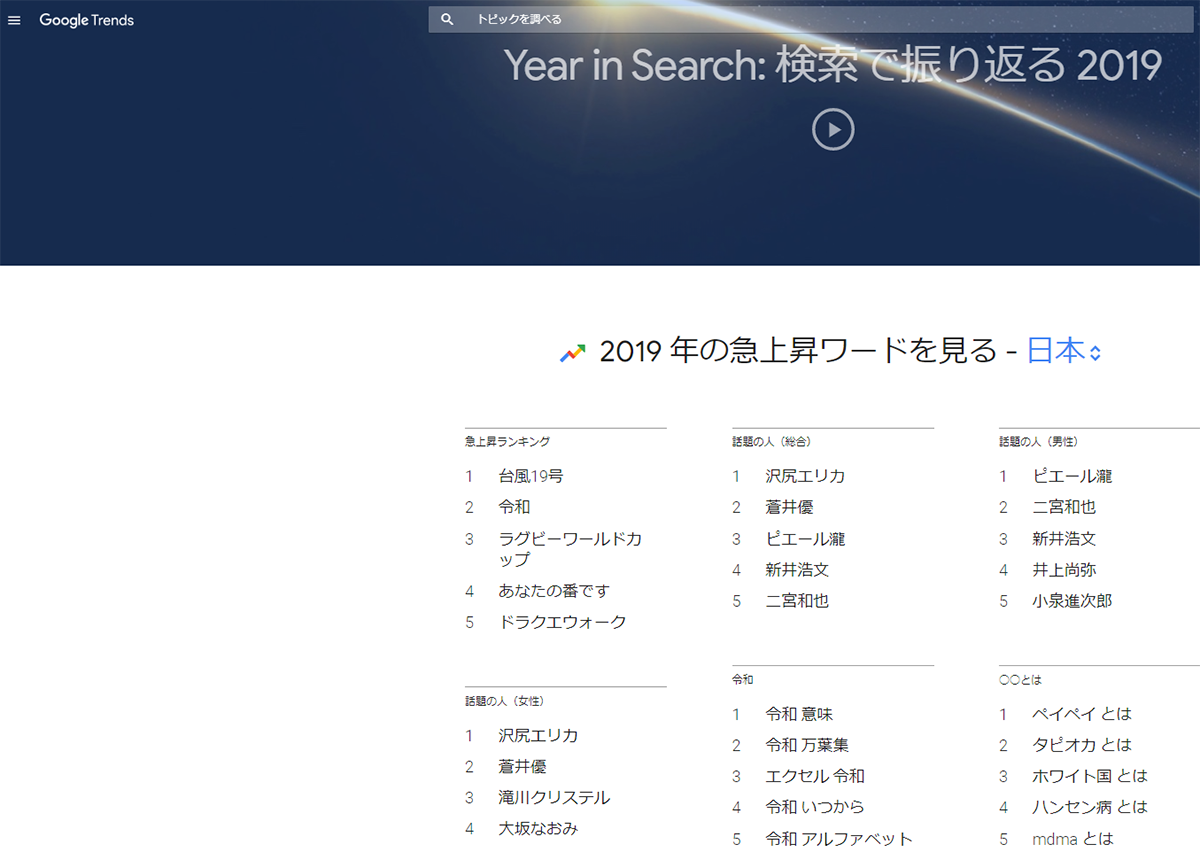Open あなたの番です entry
The image size is (1200, 850).
[x=554, y=591]
